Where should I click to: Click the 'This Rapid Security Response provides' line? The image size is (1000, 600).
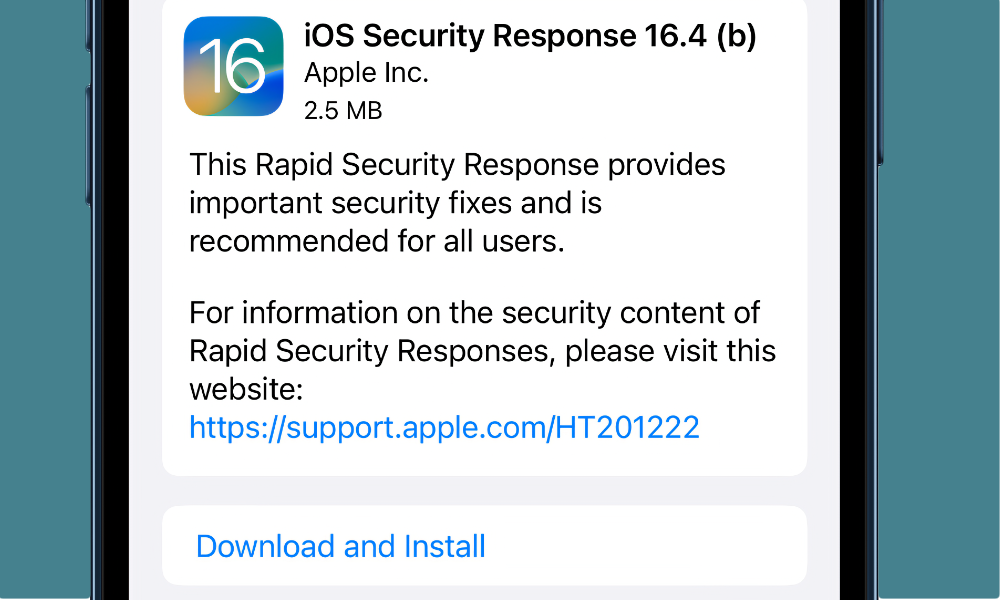457,165
